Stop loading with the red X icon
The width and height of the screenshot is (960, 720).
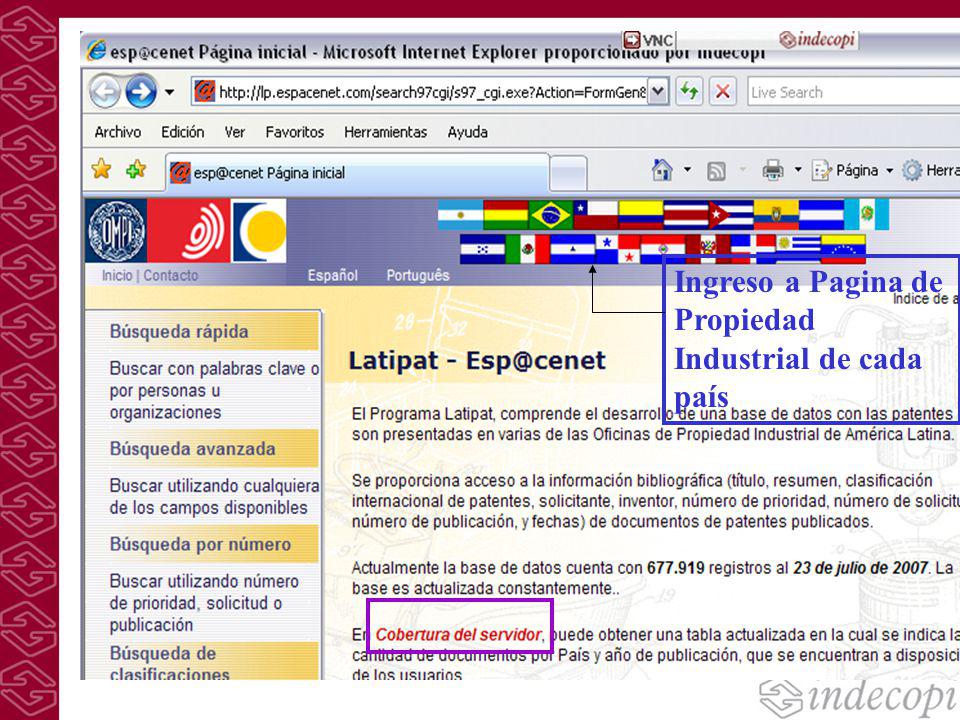(722, 92)
